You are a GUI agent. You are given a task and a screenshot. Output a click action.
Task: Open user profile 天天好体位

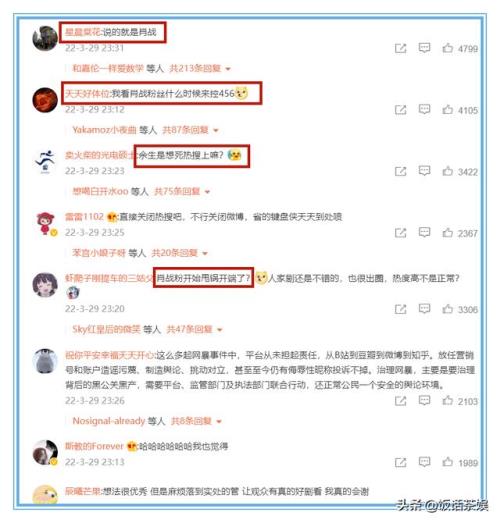click(x=87, y=94)
